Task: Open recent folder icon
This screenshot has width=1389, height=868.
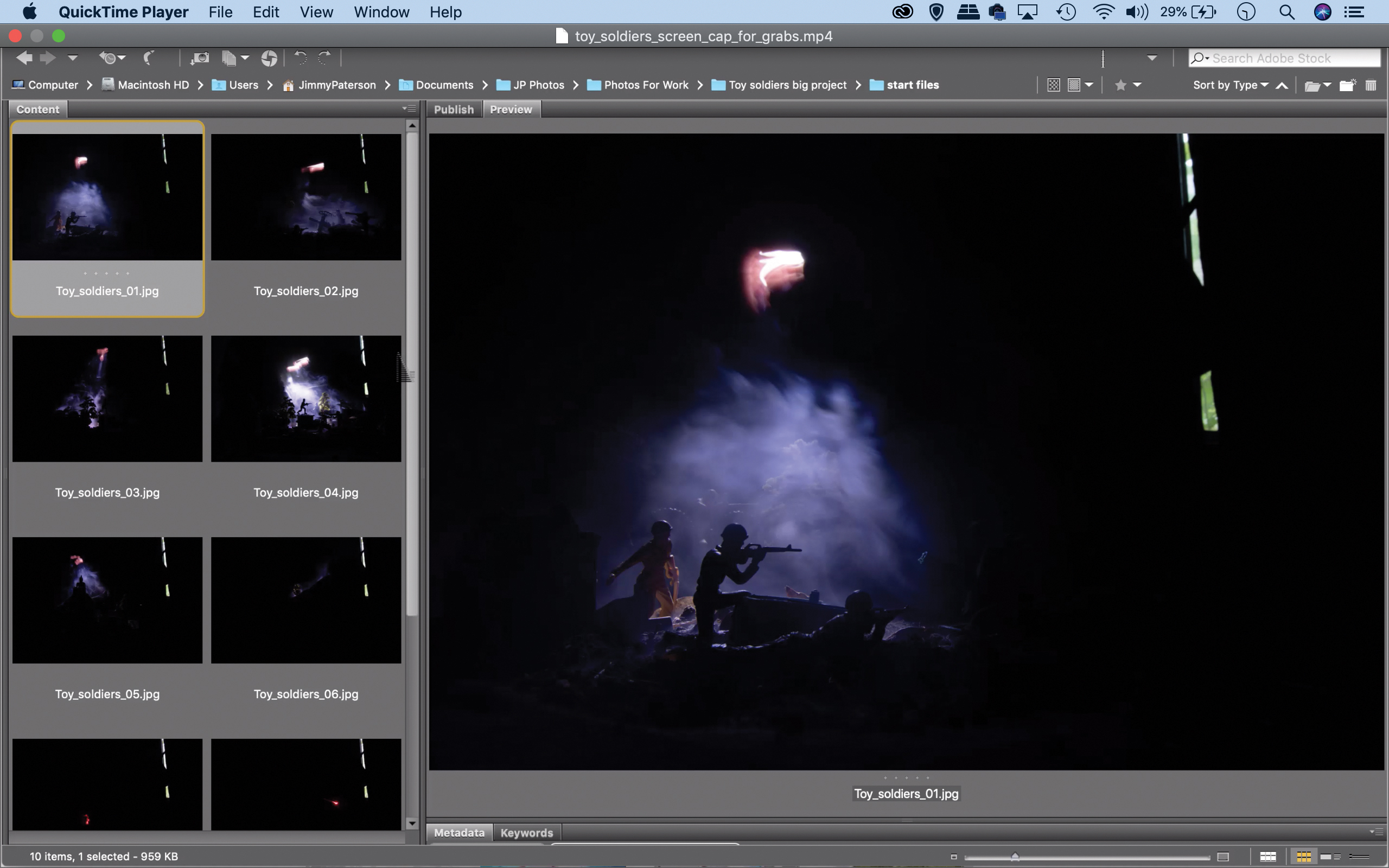Action: click(1312, 86)
